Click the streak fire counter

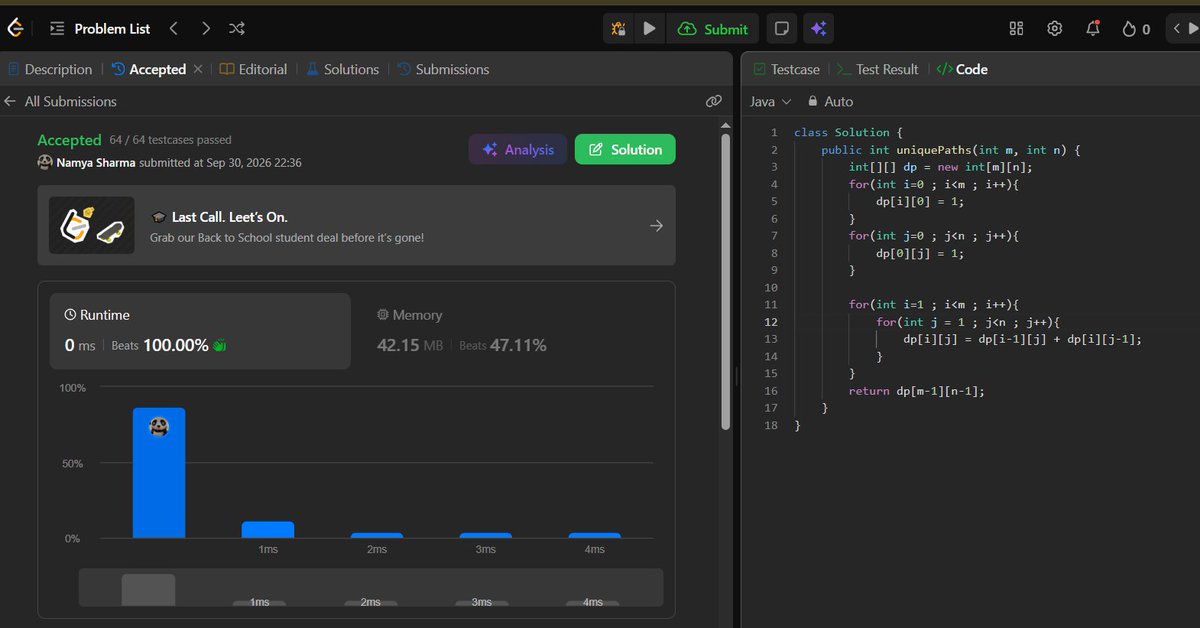point(1136,29)
